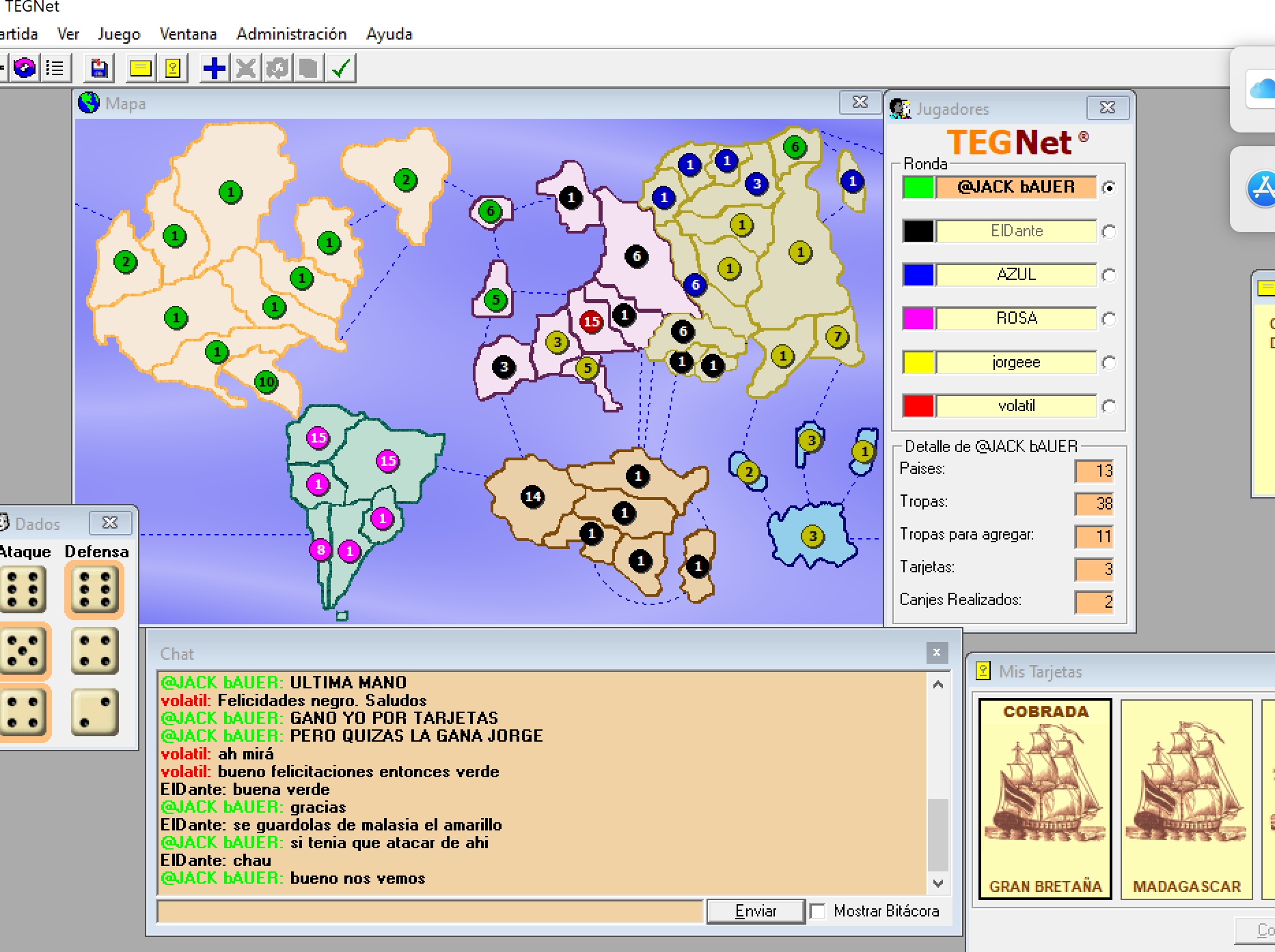Open the Juego menu
The width and height of the screenshot is (1275, 952).
pos(119,34)
